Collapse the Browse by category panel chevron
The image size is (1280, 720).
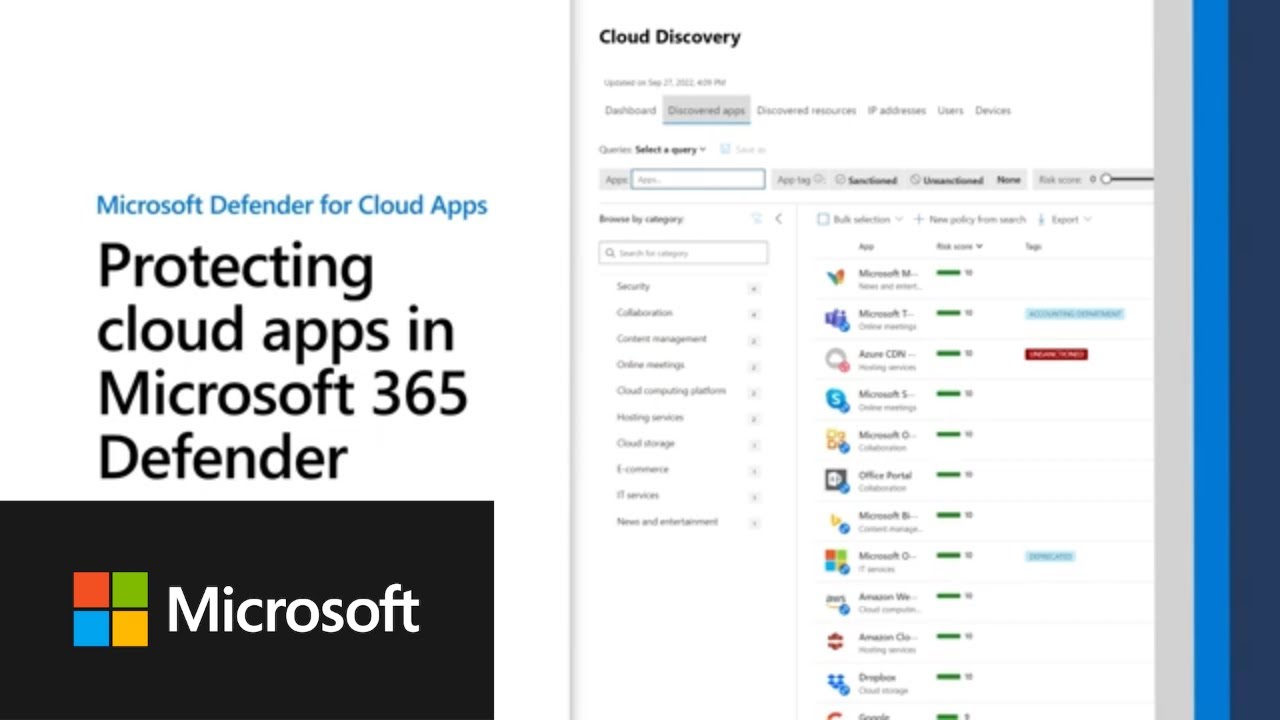778,218
